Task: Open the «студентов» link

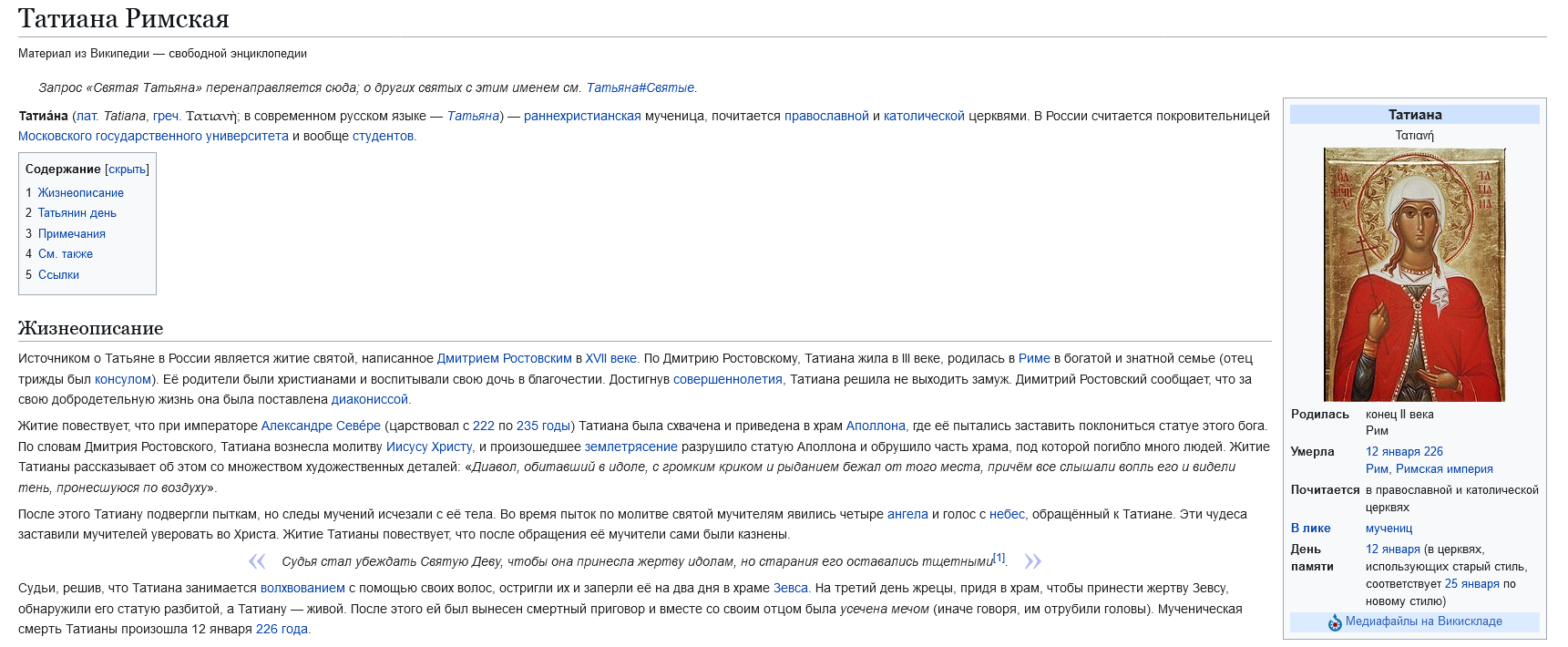Action: tap(383, 137)
